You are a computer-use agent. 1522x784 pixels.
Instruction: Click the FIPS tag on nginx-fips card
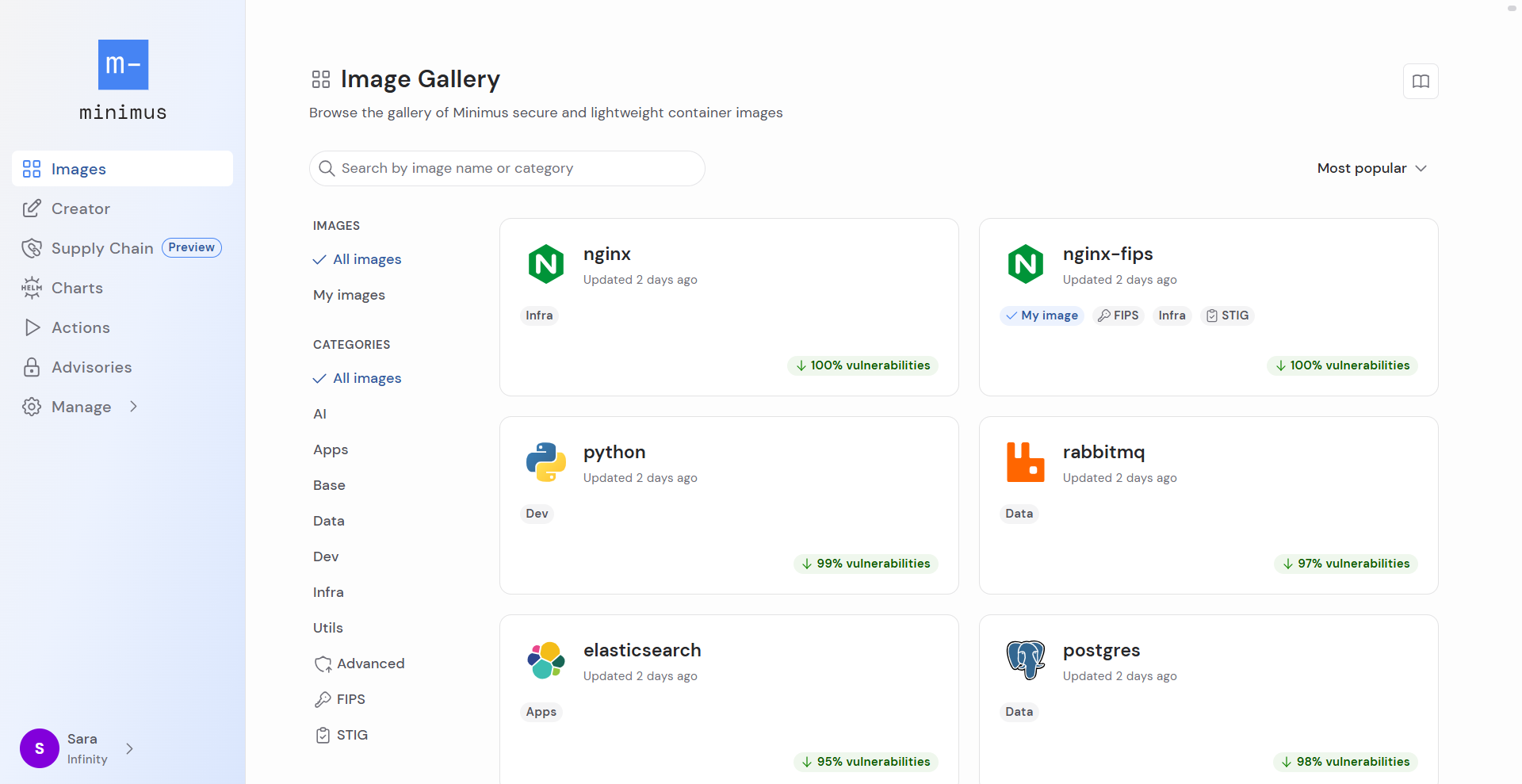tap(1119, 316)
